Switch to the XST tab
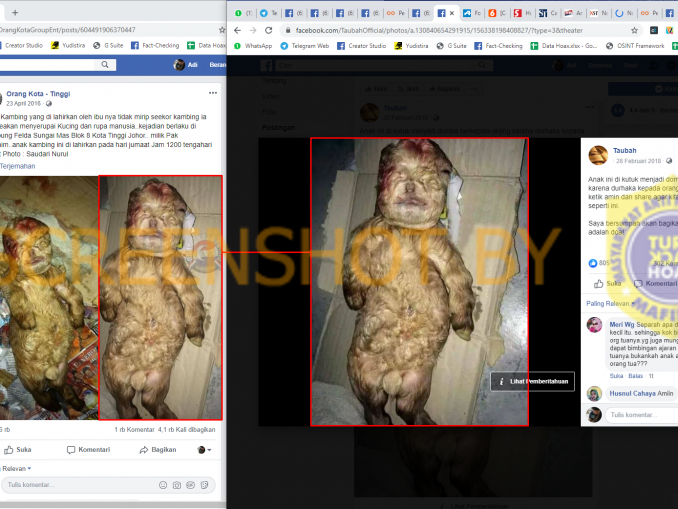This screenshot has width=678, height=509. click(x=599, y=13)
